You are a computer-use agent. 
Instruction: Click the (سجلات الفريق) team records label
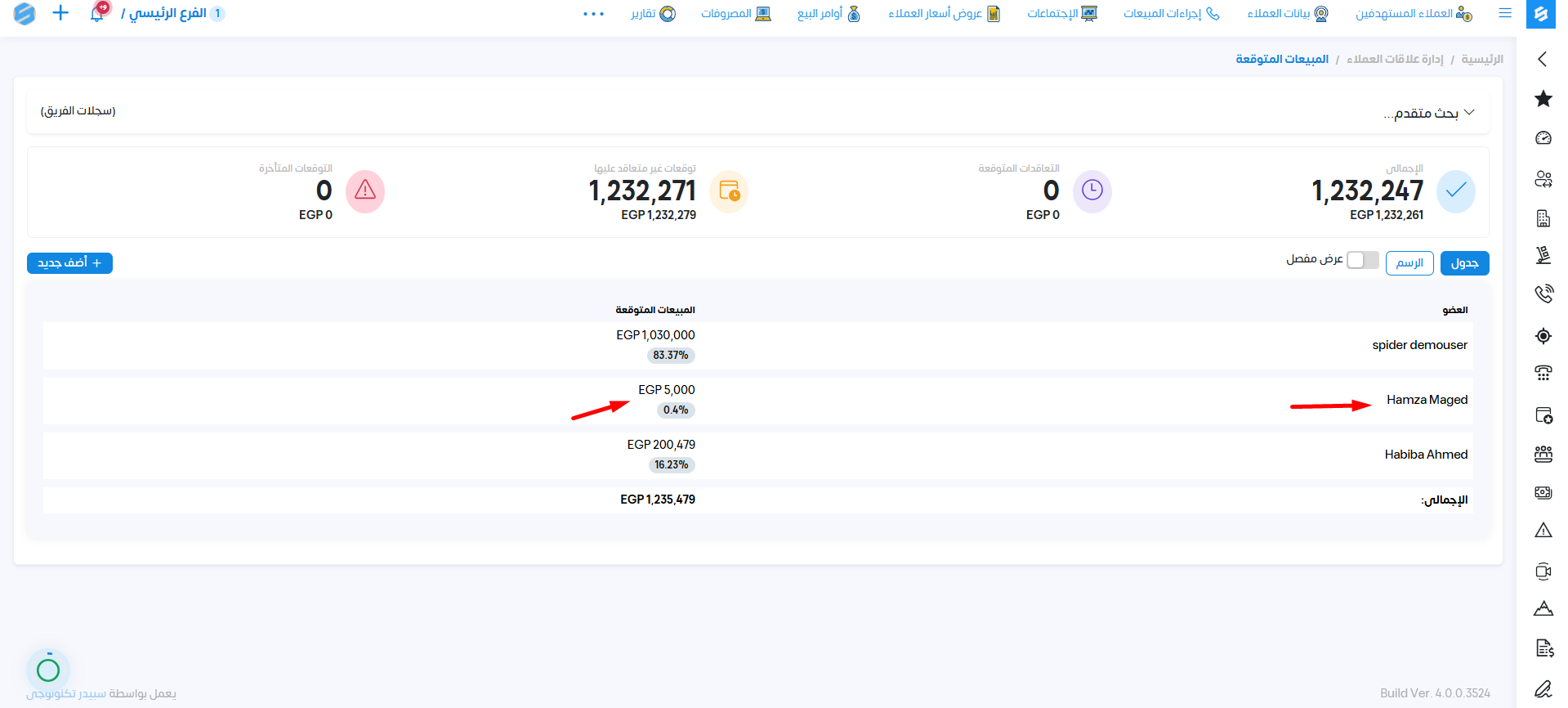tap(78, 110)
